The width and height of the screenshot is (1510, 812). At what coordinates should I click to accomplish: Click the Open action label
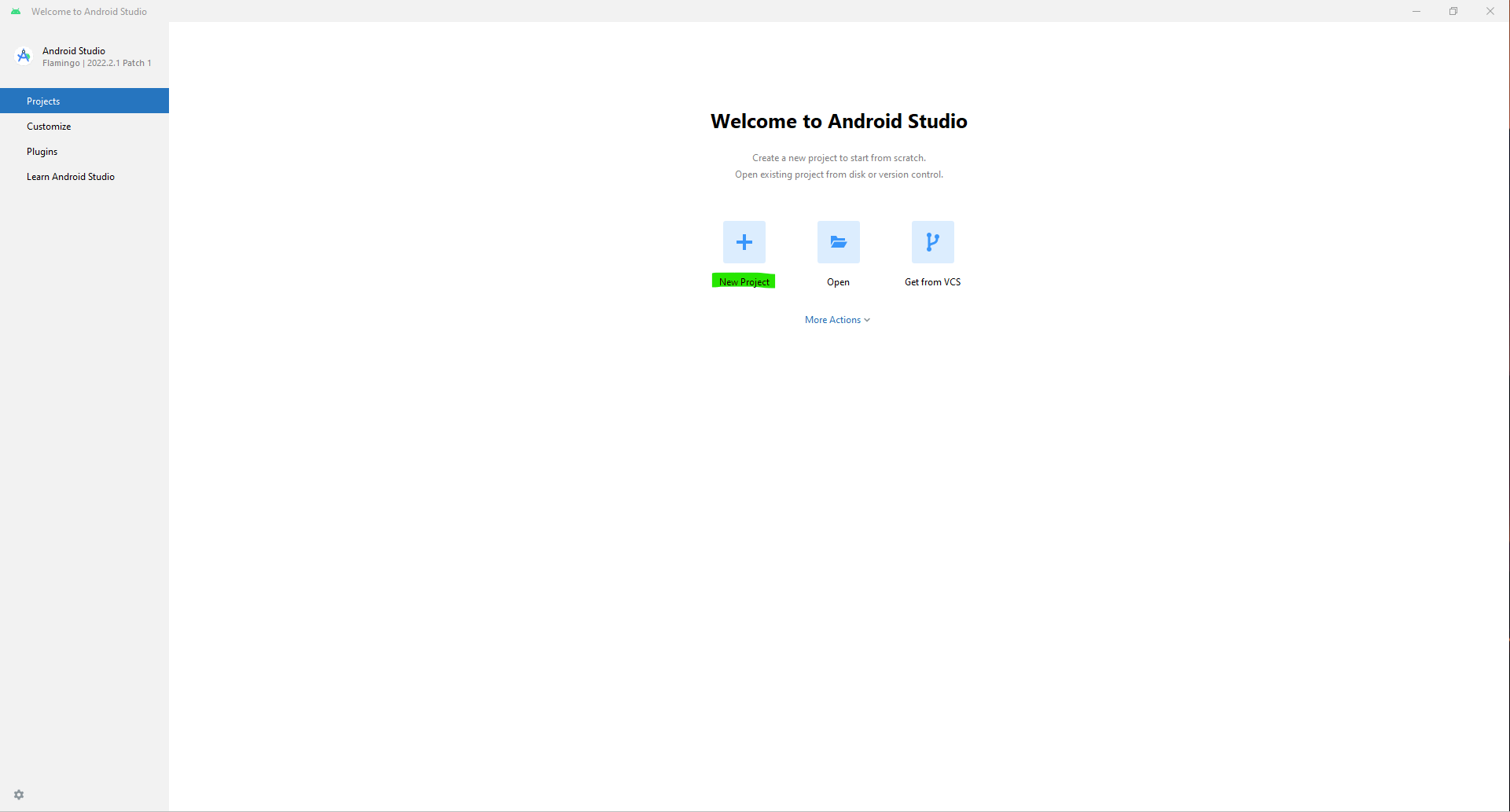838,281
